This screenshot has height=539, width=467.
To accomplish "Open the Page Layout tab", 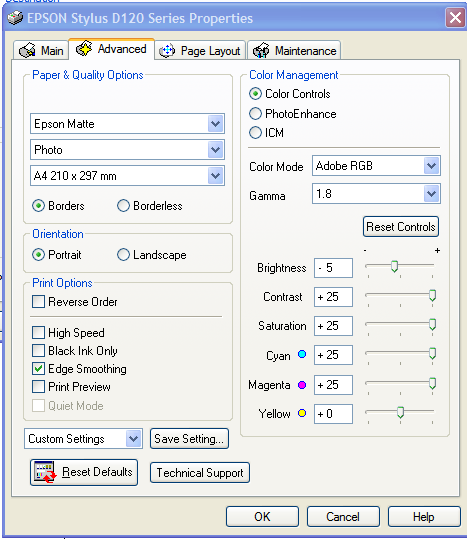I will (x=200, y=51).
